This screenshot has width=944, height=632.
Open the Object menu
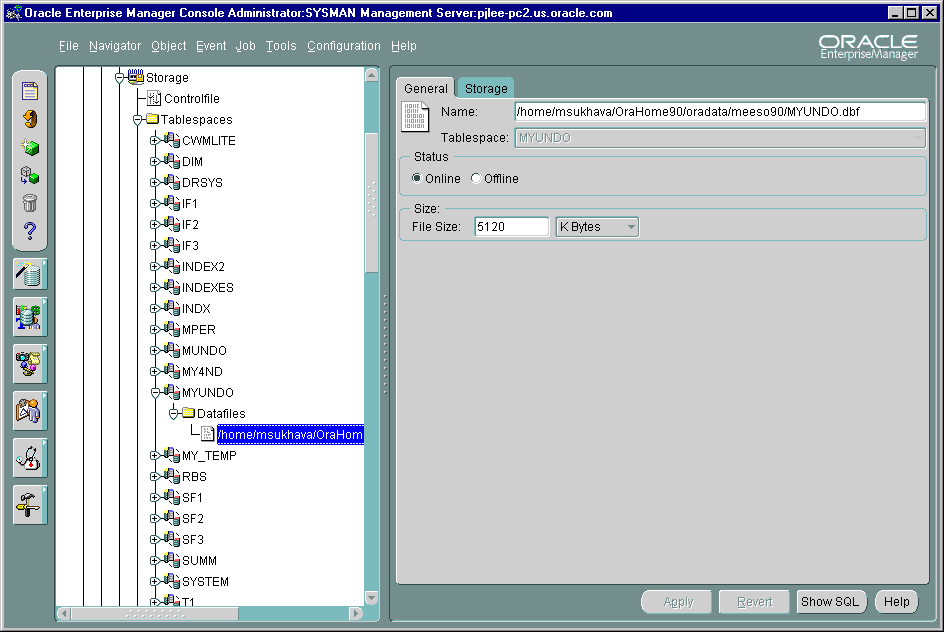[169, 46]
